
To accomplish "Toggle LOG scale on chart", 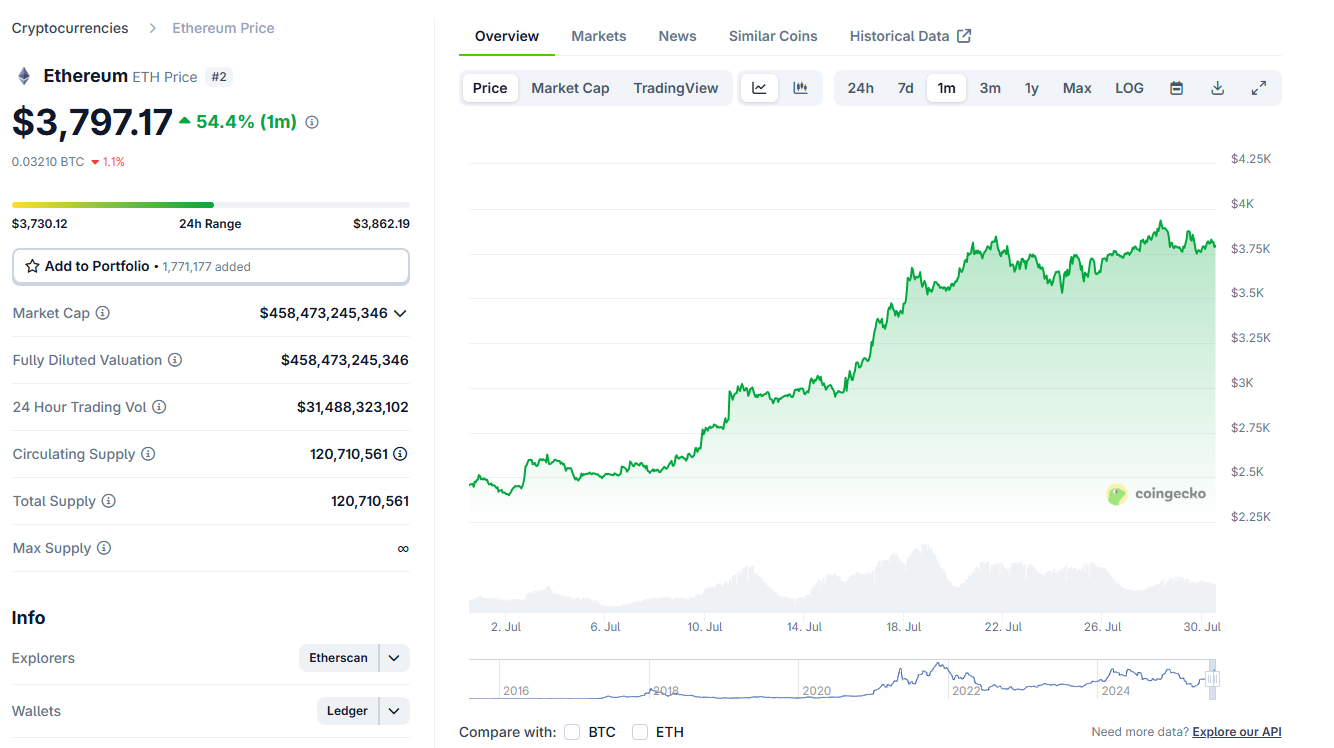I will (x=1129, y=88).
